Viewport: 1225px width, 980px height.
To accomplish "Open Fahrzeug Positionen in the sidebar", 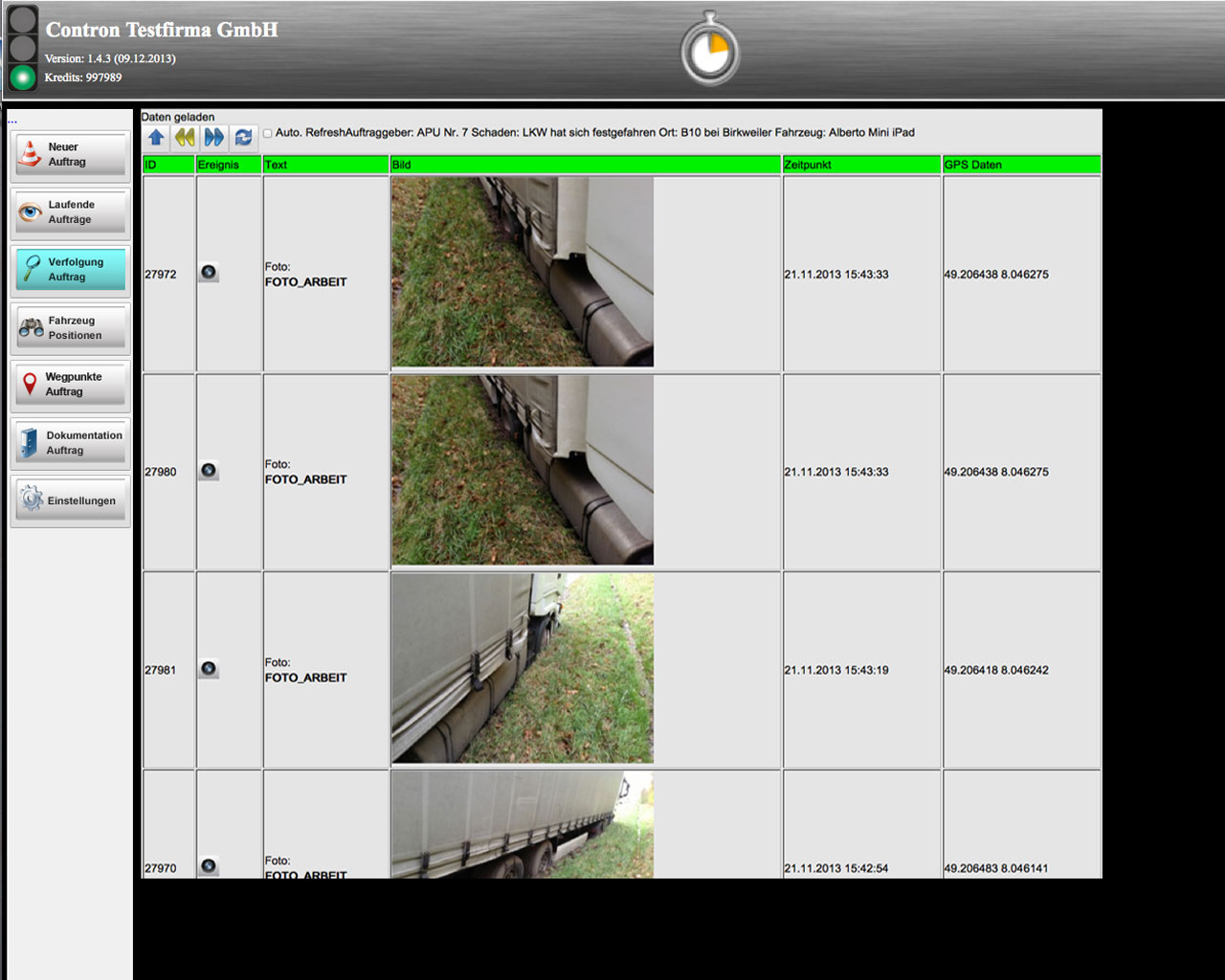I will 70,328.
